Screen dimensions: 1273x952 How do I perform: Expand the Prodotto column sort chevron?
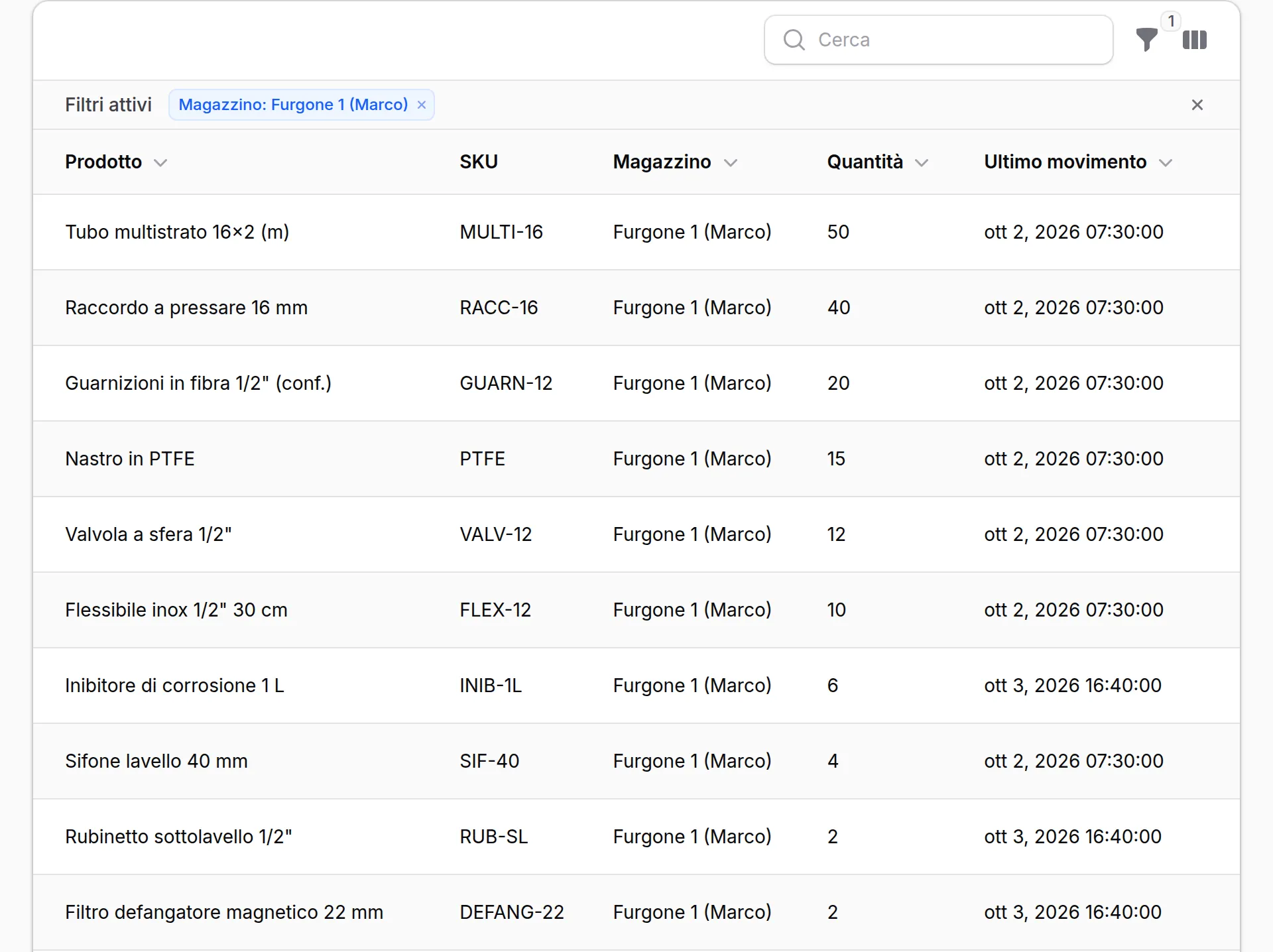[160, 162]
